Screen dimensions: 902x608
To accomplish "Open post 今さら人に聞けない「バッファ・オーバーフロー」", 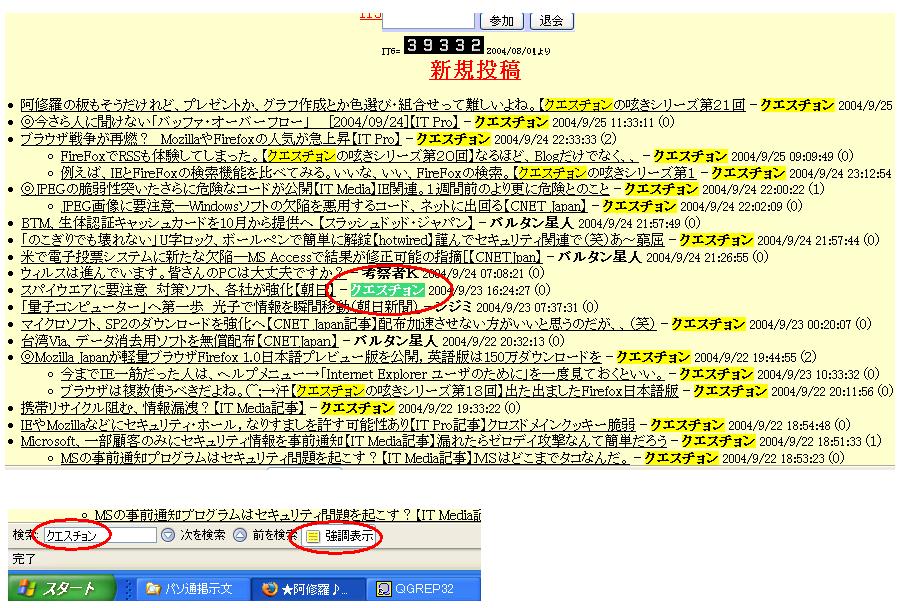I will pyautogui.click(x=239, y=122).
